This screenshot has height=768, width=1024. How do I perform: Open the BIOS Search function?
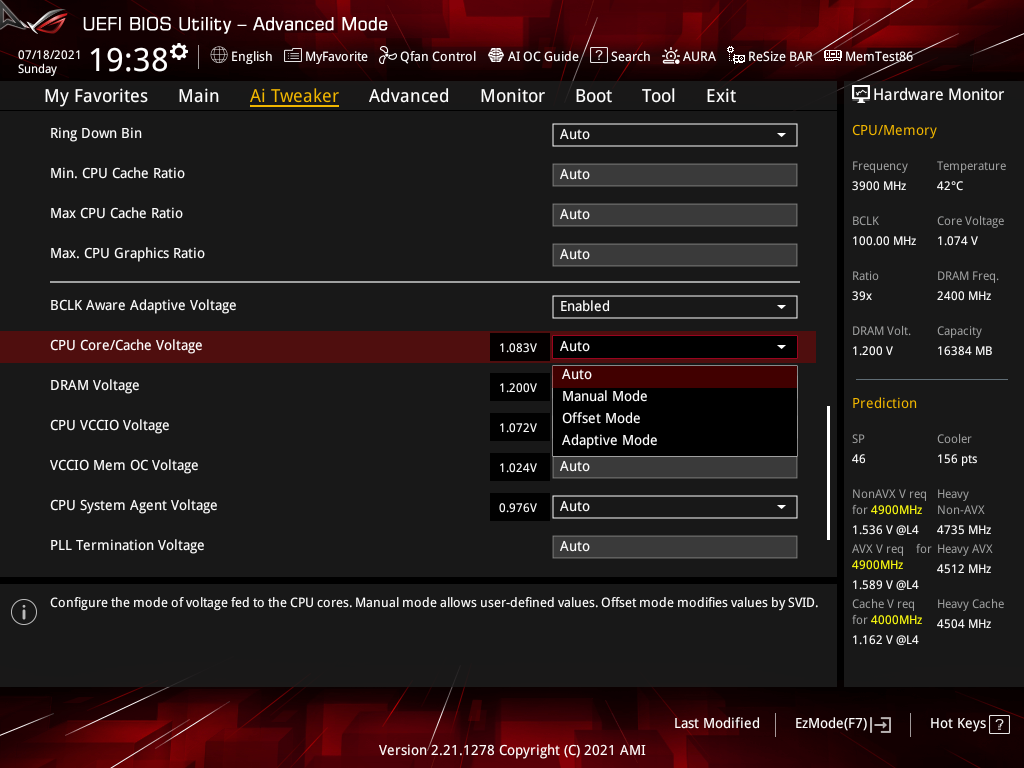(x=620, y=56)
